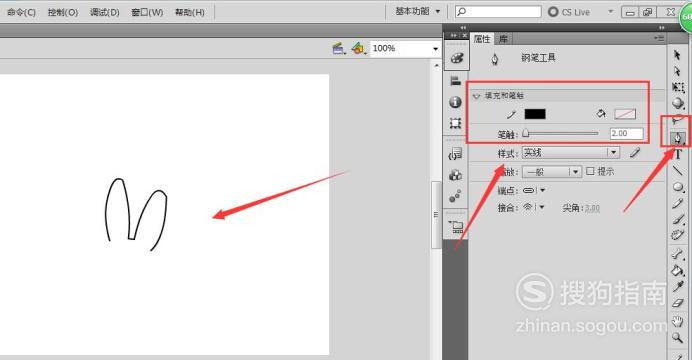Click the stroke value 2.00 field
This screenshot has height=360, width=692.
[x=626, y=133]
